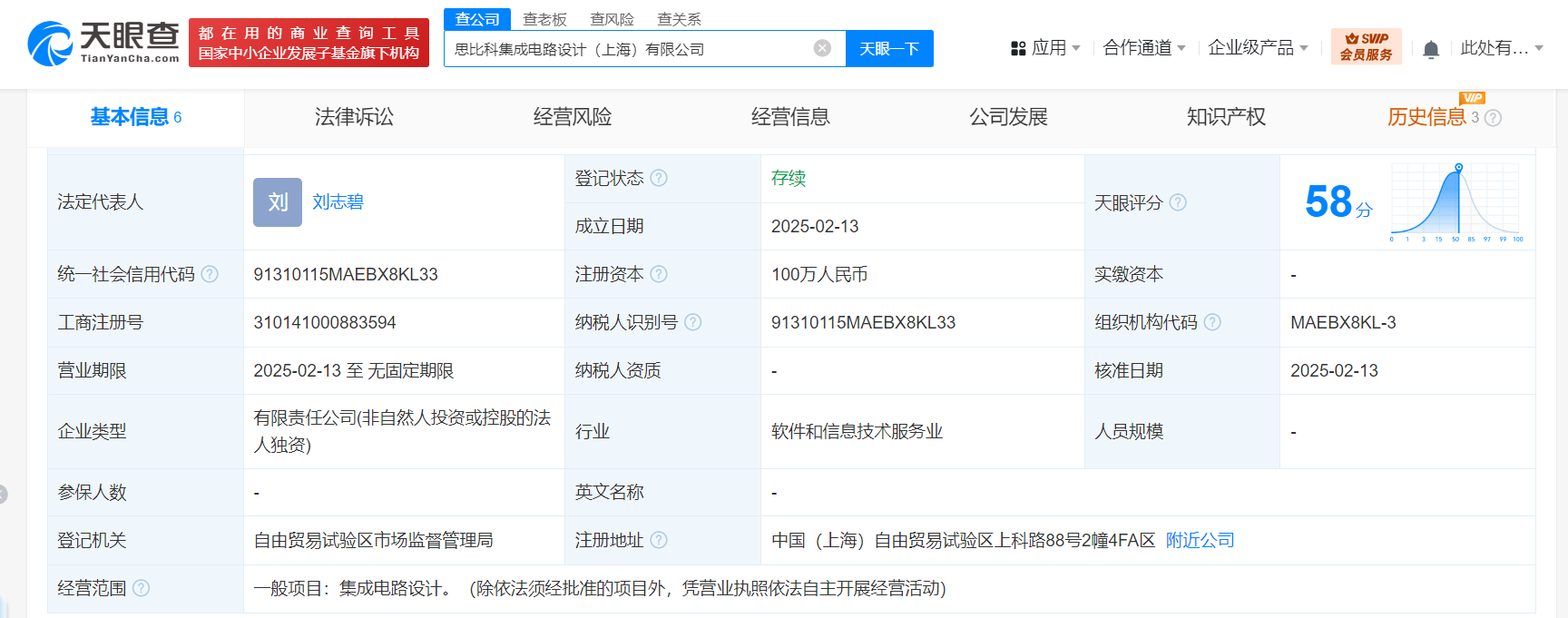Click the 刘 avatar thumbnail
Screen dimensions: 1568x618
278,202
